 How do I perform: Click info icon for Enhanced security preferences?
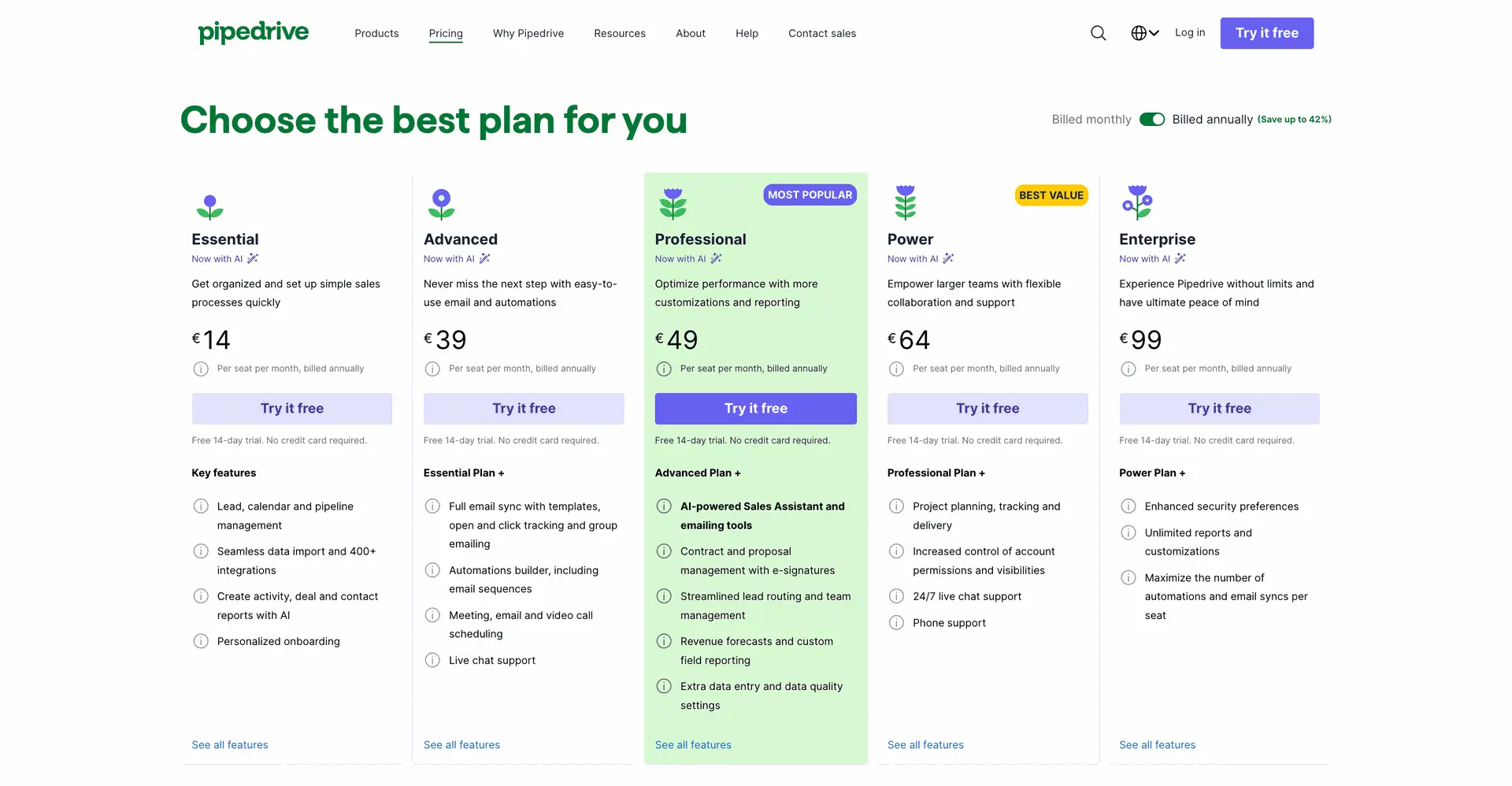tap(1128, 506)
